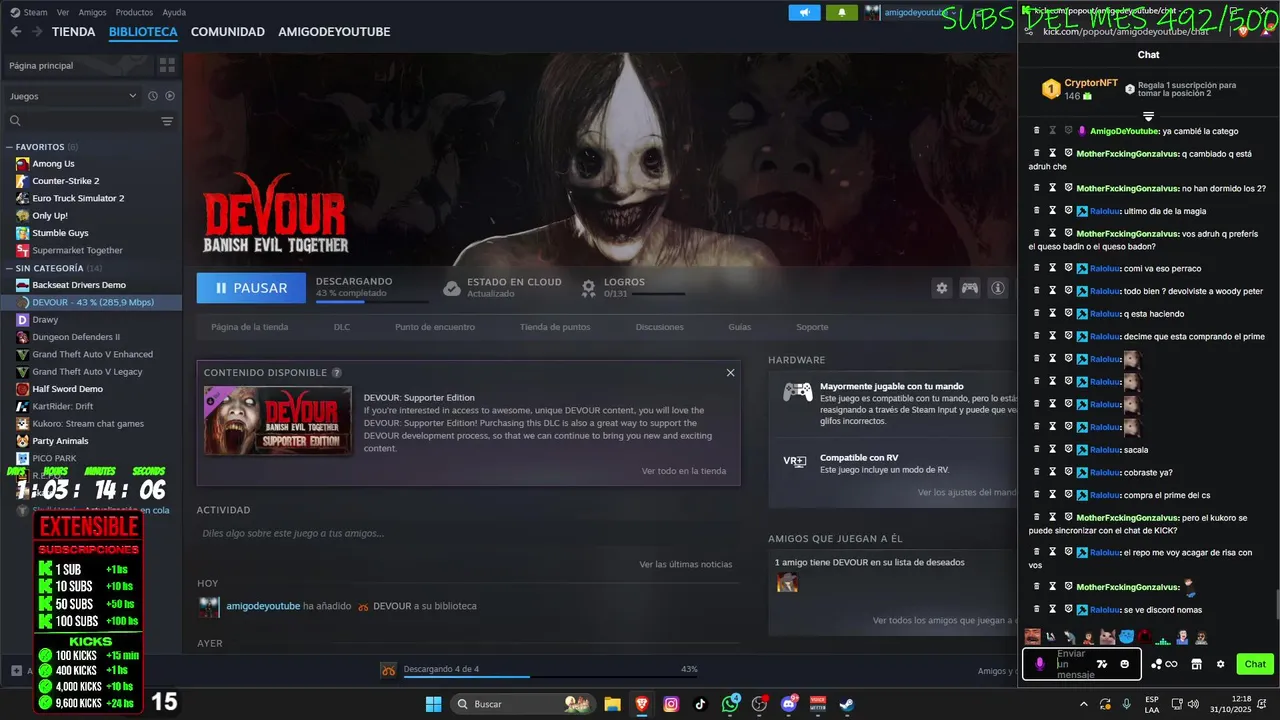Open DEVOUR Supporter Edition thumbnail
1280x720 pixels.
(278, 421)
